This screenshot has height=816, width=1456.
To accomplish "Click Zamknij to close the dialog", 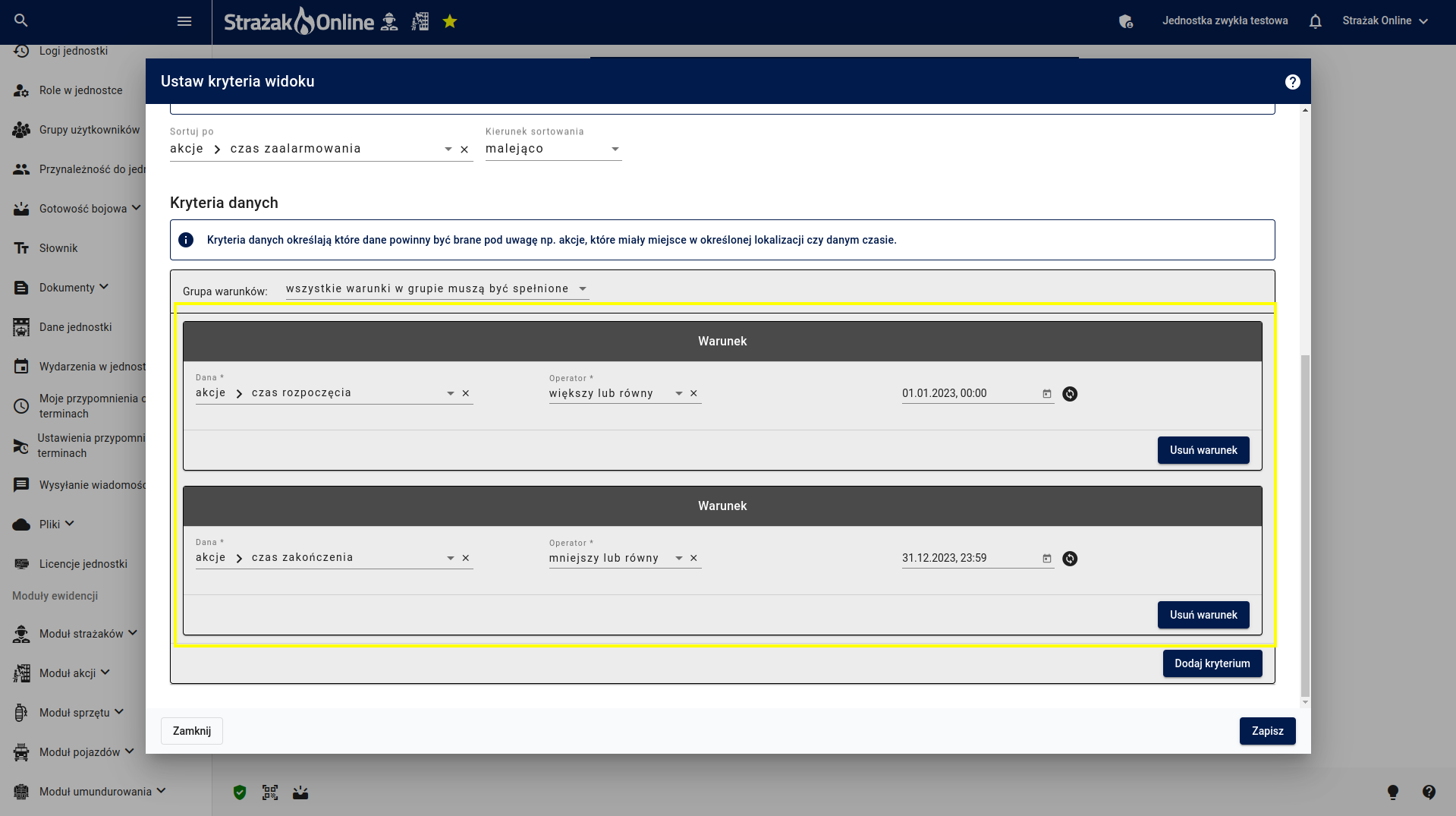I will (192, 731).
